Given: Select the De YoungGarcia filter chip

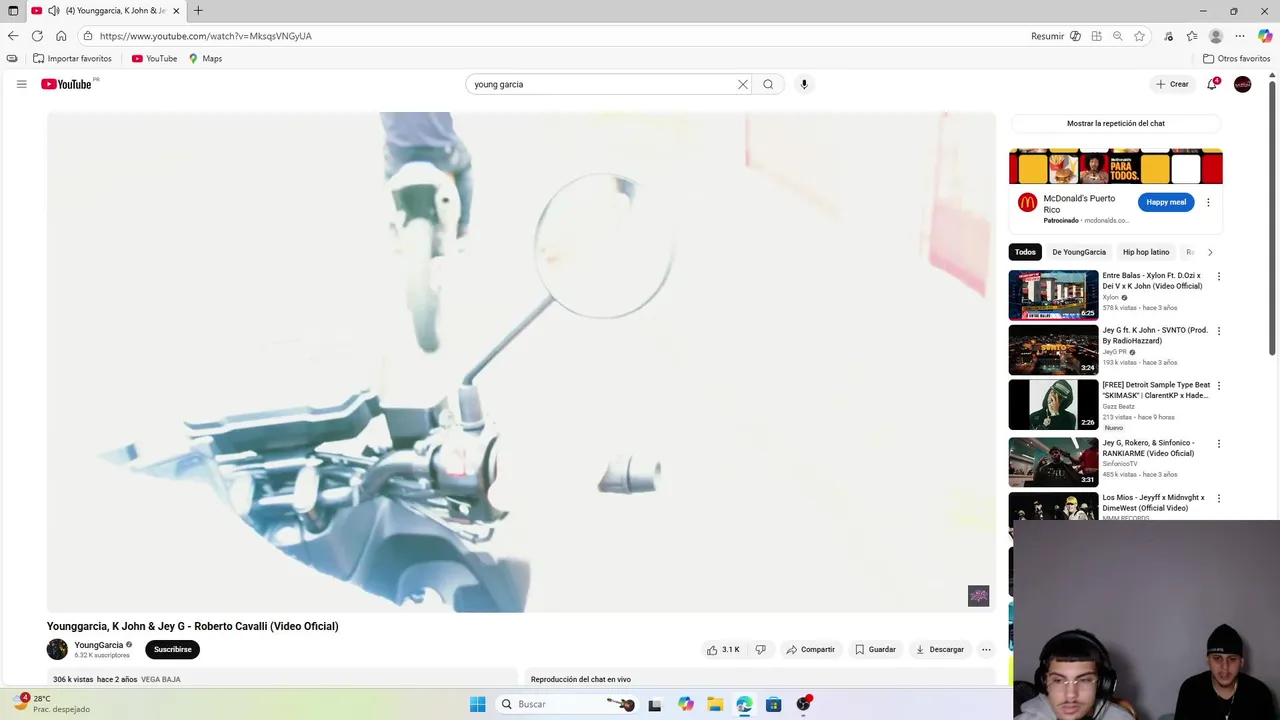Looking at the screenshot, I should tap(1079, 252).
